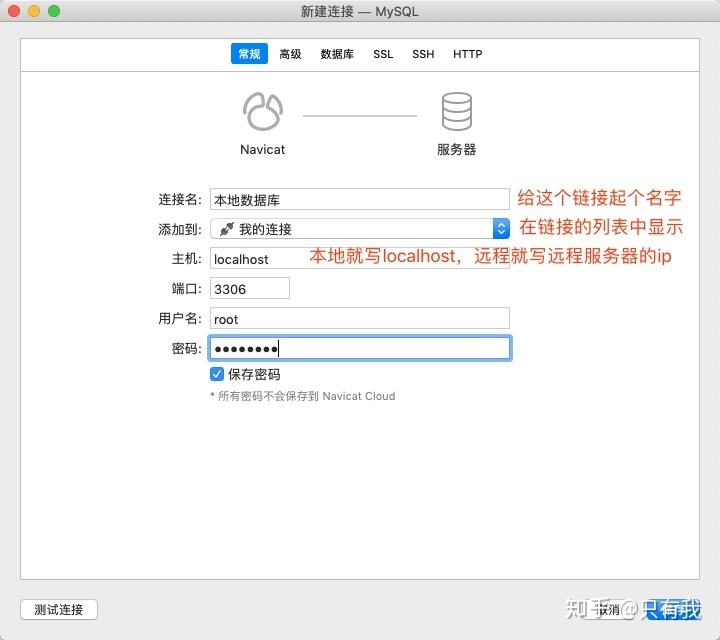Switch to the 常规 tab
The width and height of the screenshot is (720, 640).
pyautogui.click(x=249, y=54)
